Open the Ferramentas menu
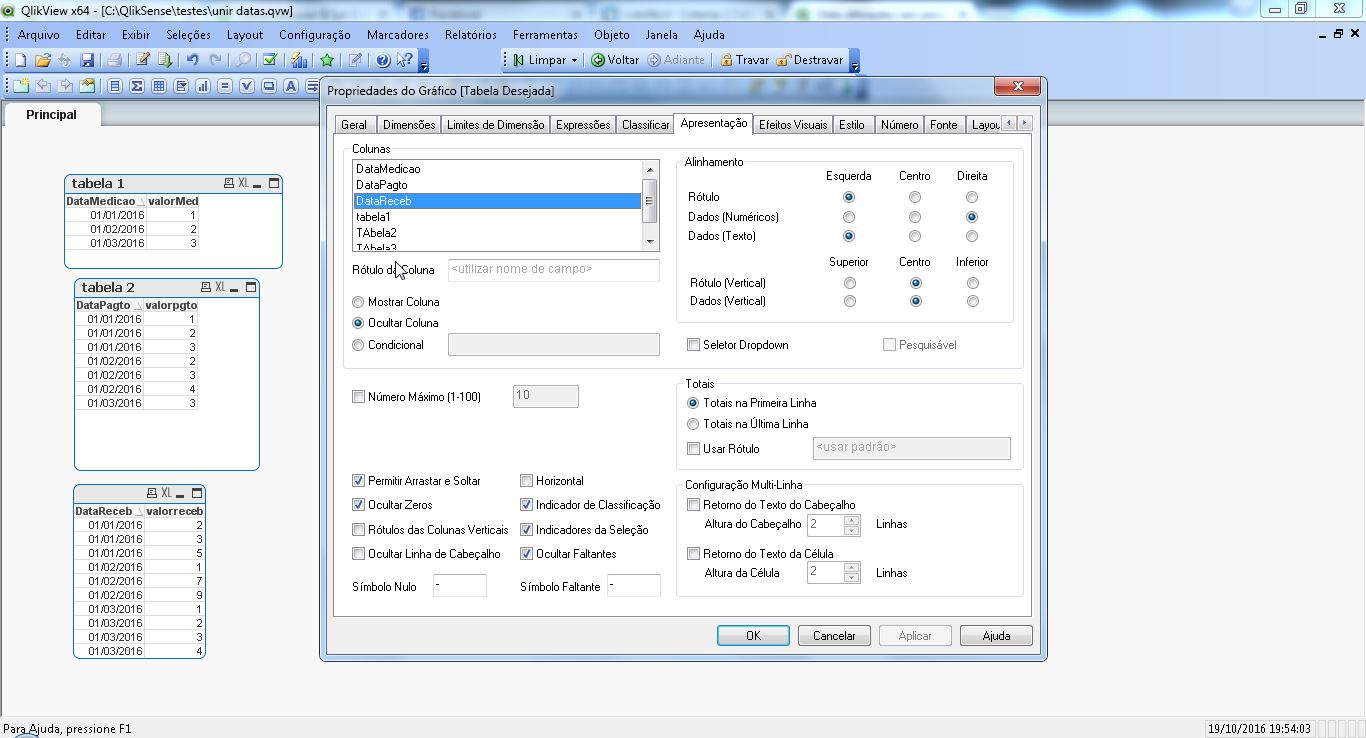 pos(545,34)
